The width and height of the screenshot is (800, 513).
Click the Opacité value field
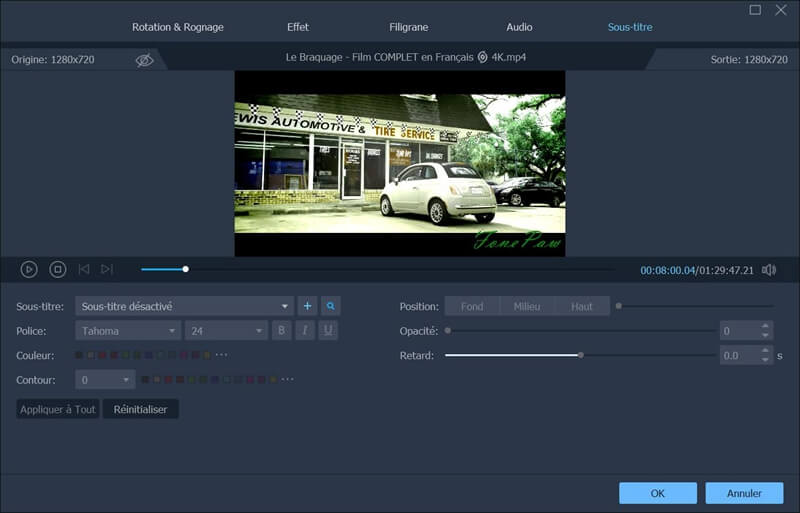click(x=740, y=331)
